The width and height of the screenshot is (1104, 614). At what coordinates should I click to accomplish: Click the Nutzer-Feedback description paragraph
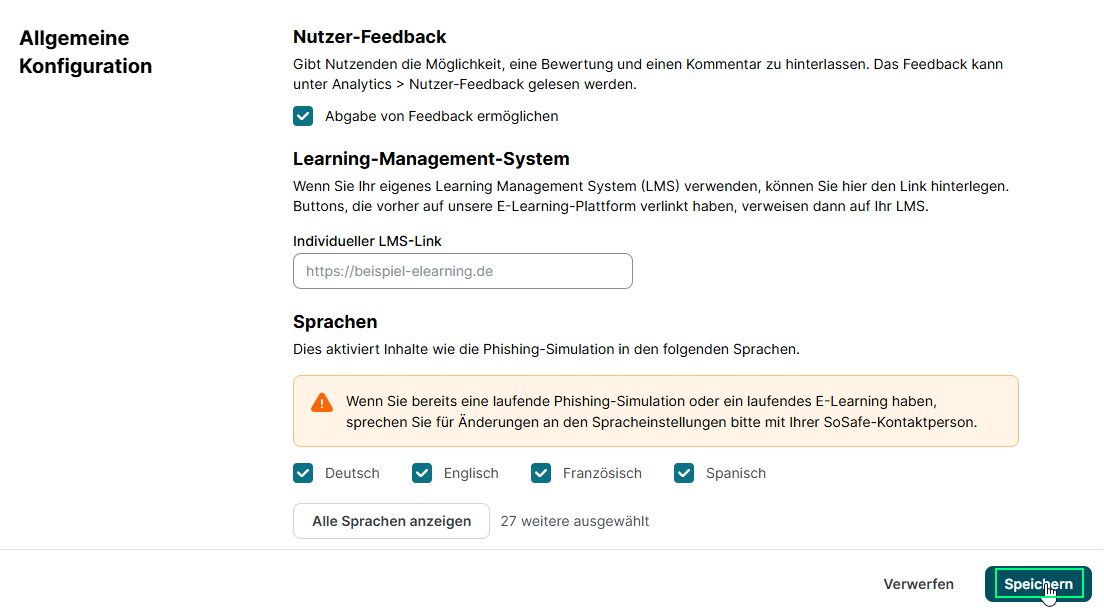click(647, 74)
